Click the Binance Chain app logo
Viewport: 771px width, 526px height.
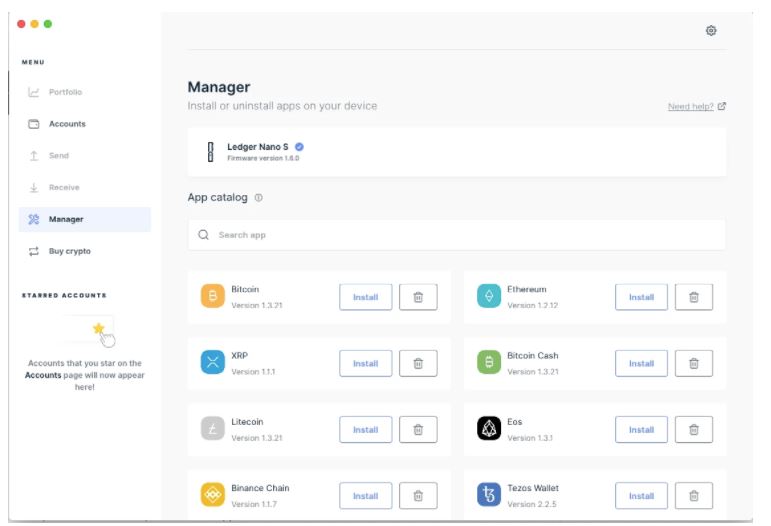pos(212,495)
